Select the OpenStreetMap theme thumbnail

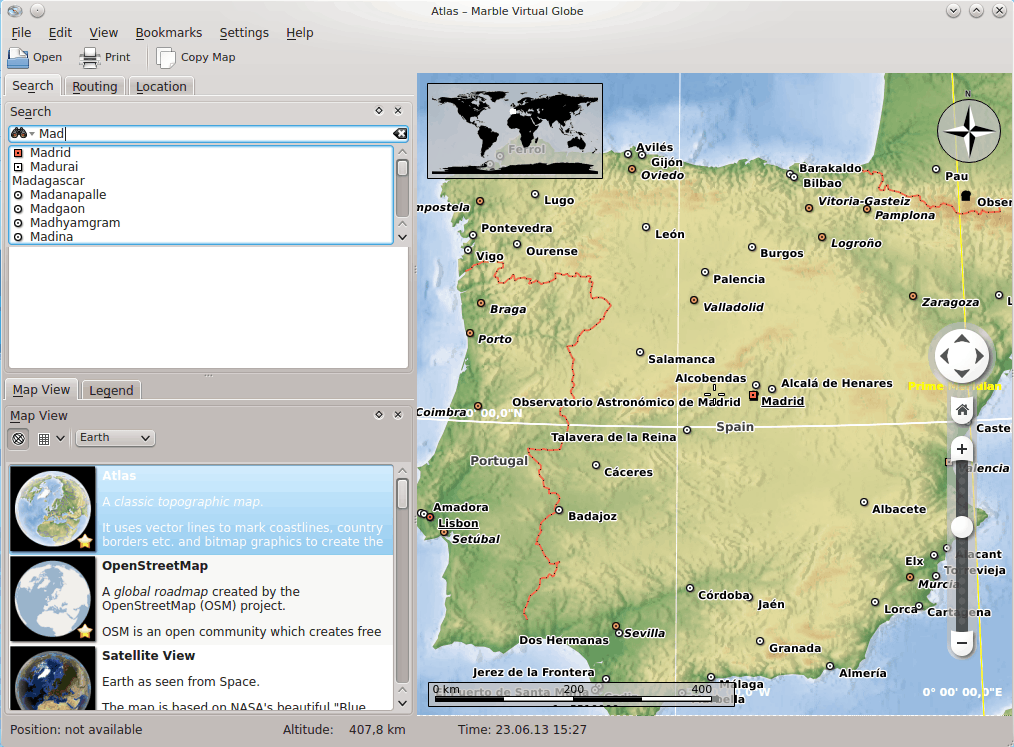53,599
